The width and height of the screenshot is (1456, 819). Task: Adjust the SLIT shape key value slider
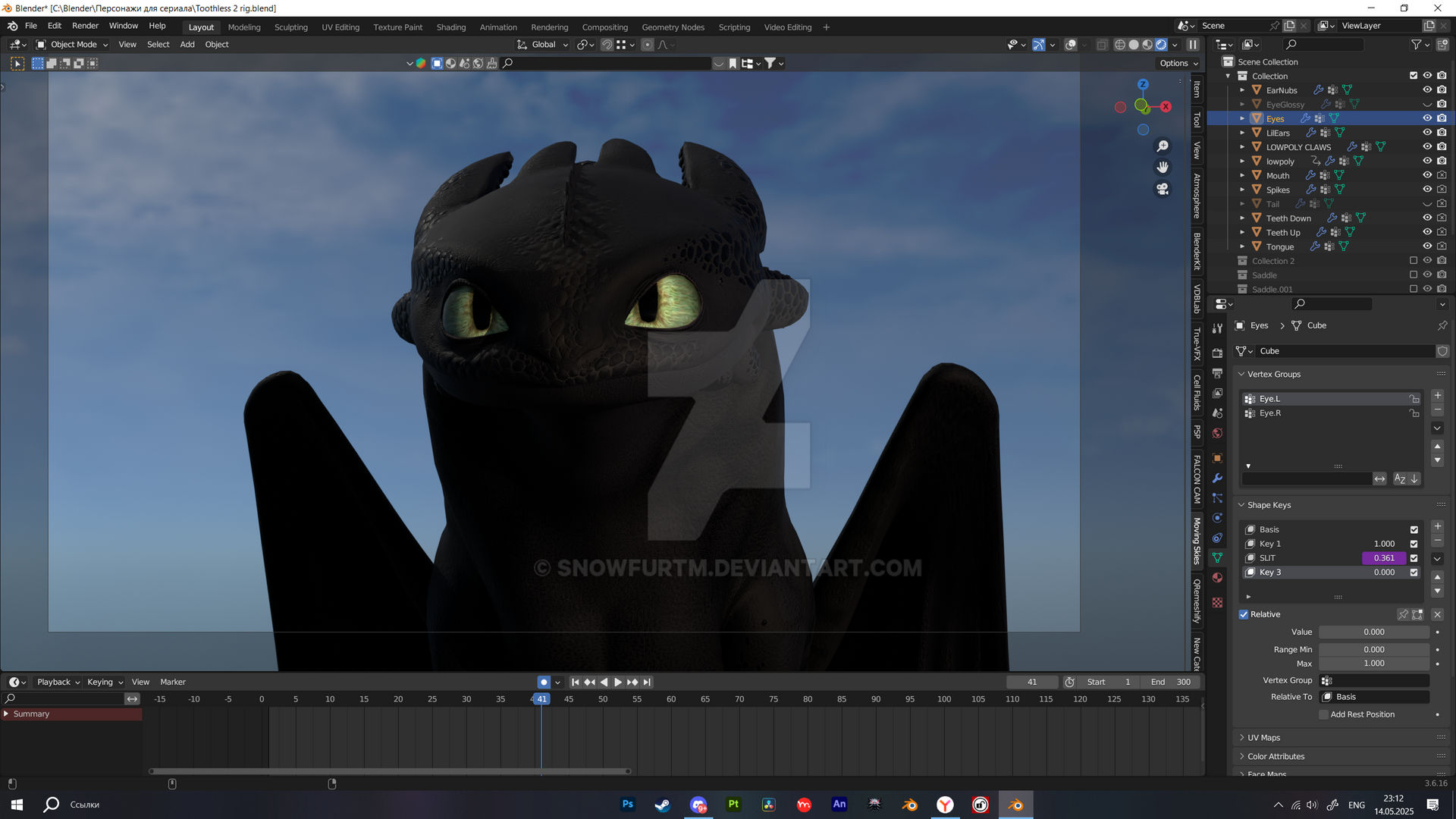tap(1385, 558)
